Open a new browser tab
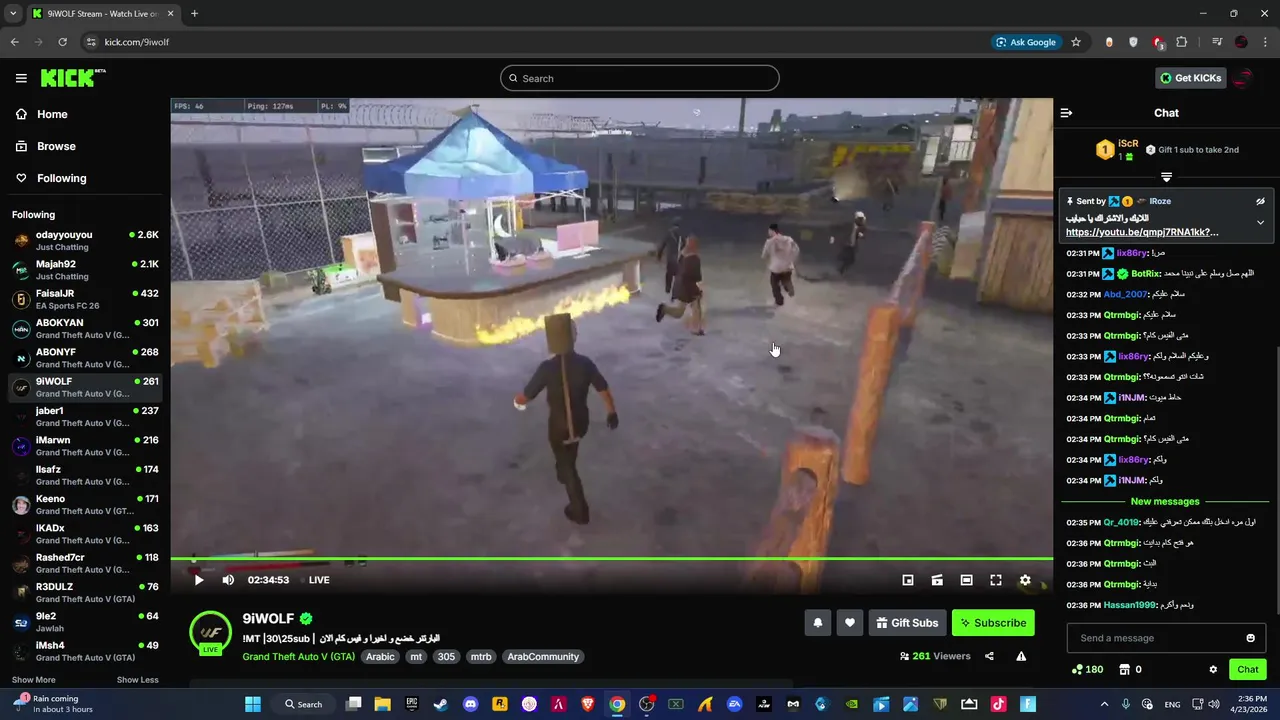 [194, 14]
